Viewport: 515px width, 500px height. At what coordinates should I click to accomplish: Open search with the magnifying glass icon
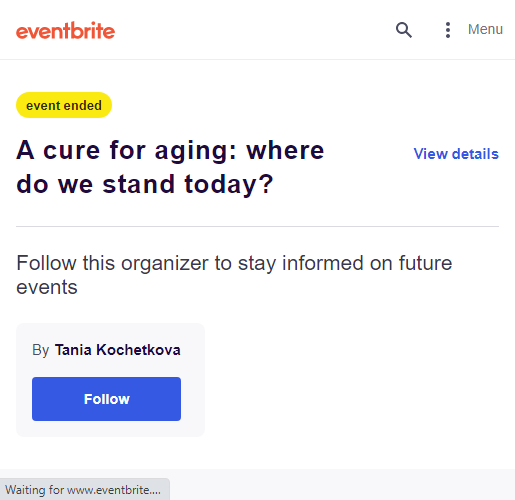(x=404, y=30)
